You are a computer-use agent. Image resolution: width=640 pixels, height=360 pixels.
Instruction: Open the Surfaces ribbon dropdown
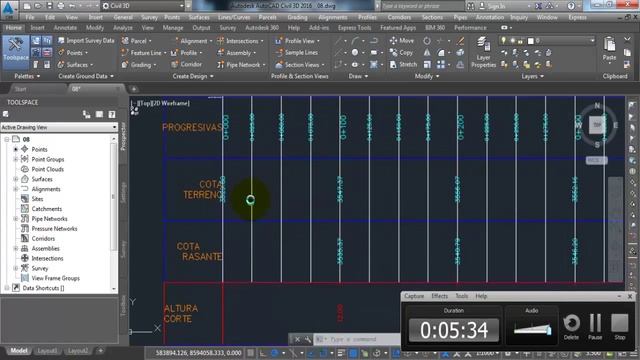click(76, 64)
